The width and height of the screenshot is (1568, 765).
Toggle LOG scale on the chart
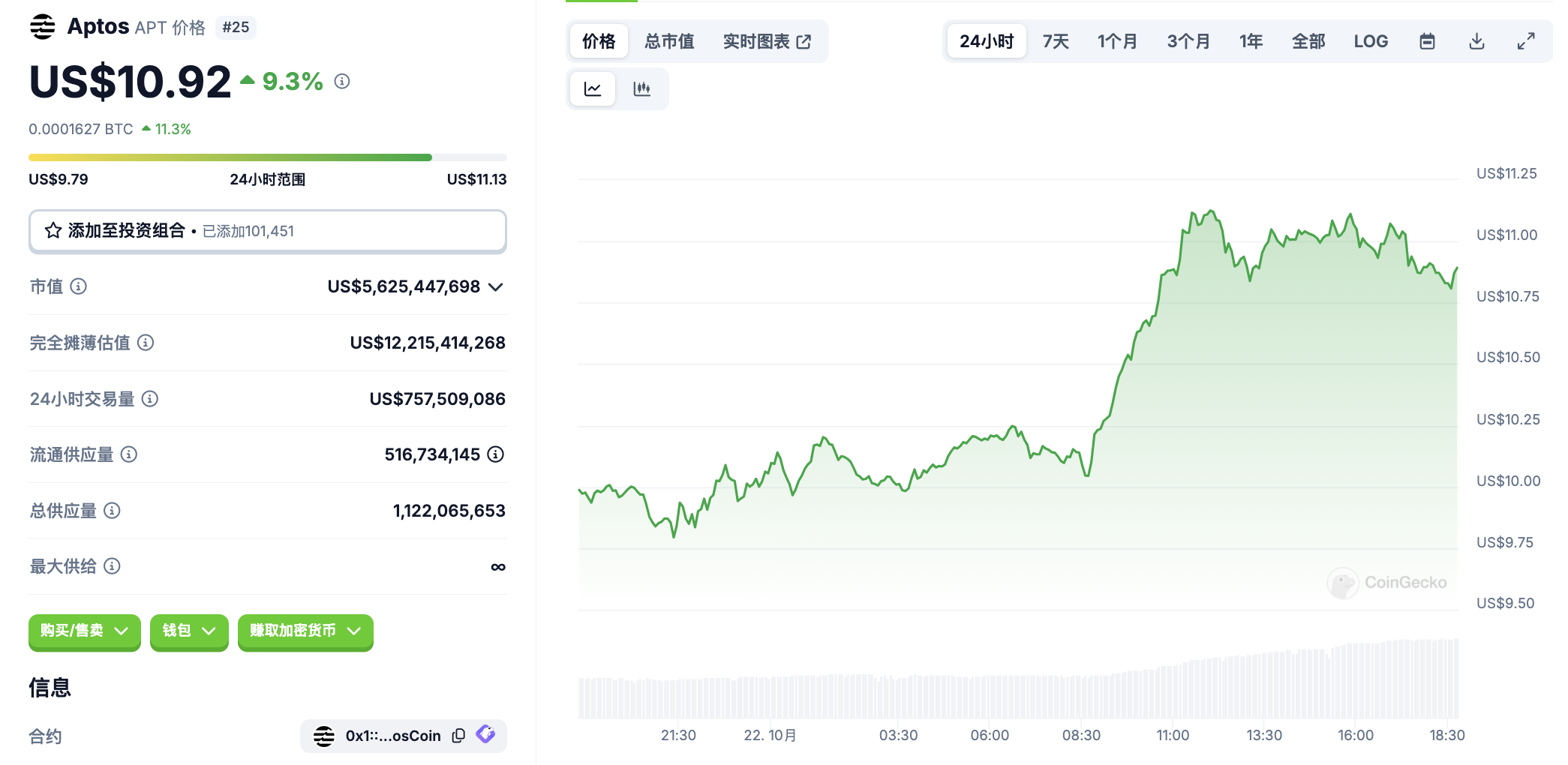point(1371,41)
